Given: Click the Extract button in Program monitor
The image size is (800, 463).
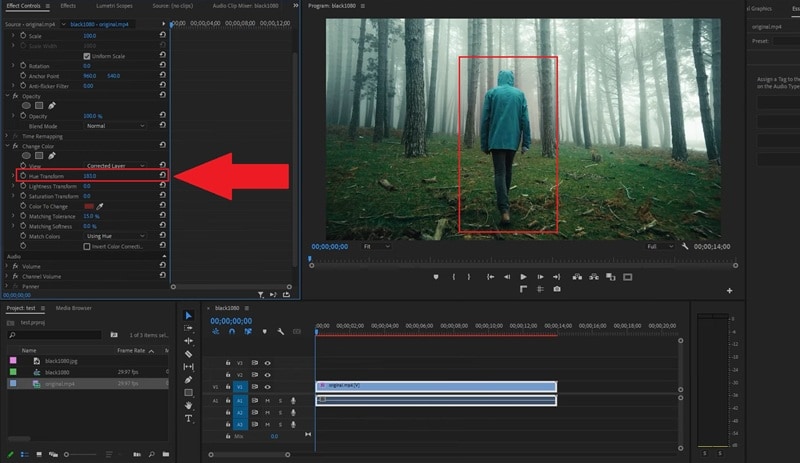Looking at the screenshot, I should point(594,277).
